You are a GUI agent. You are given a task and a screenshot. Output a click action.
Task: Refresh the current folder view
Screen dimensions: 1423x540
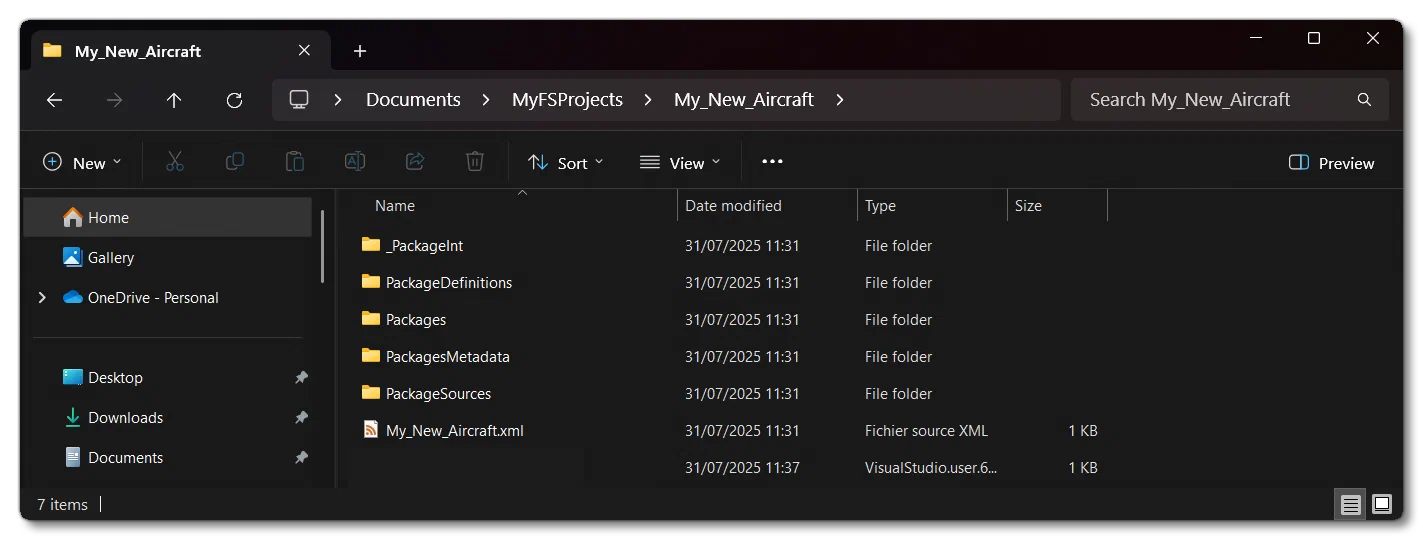(234, 100)
